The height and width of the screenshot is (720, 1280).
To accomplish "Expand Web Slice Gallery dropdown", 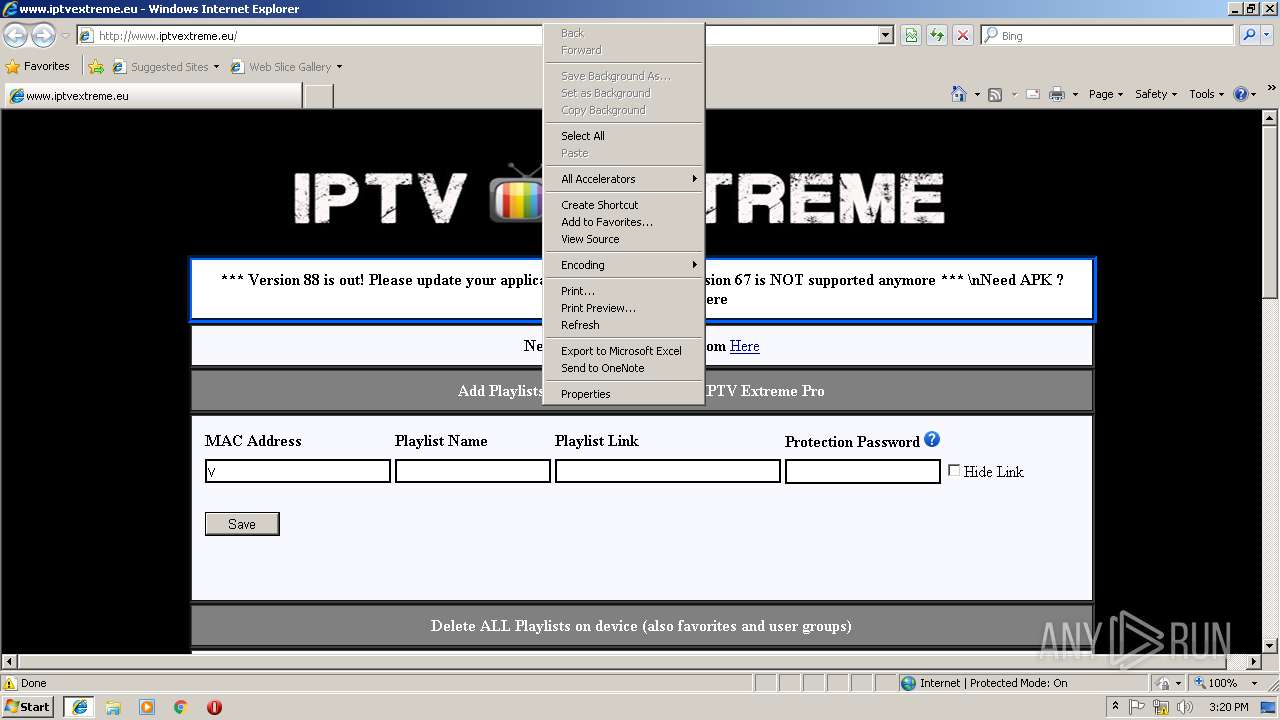I will (x=339, y=67).
